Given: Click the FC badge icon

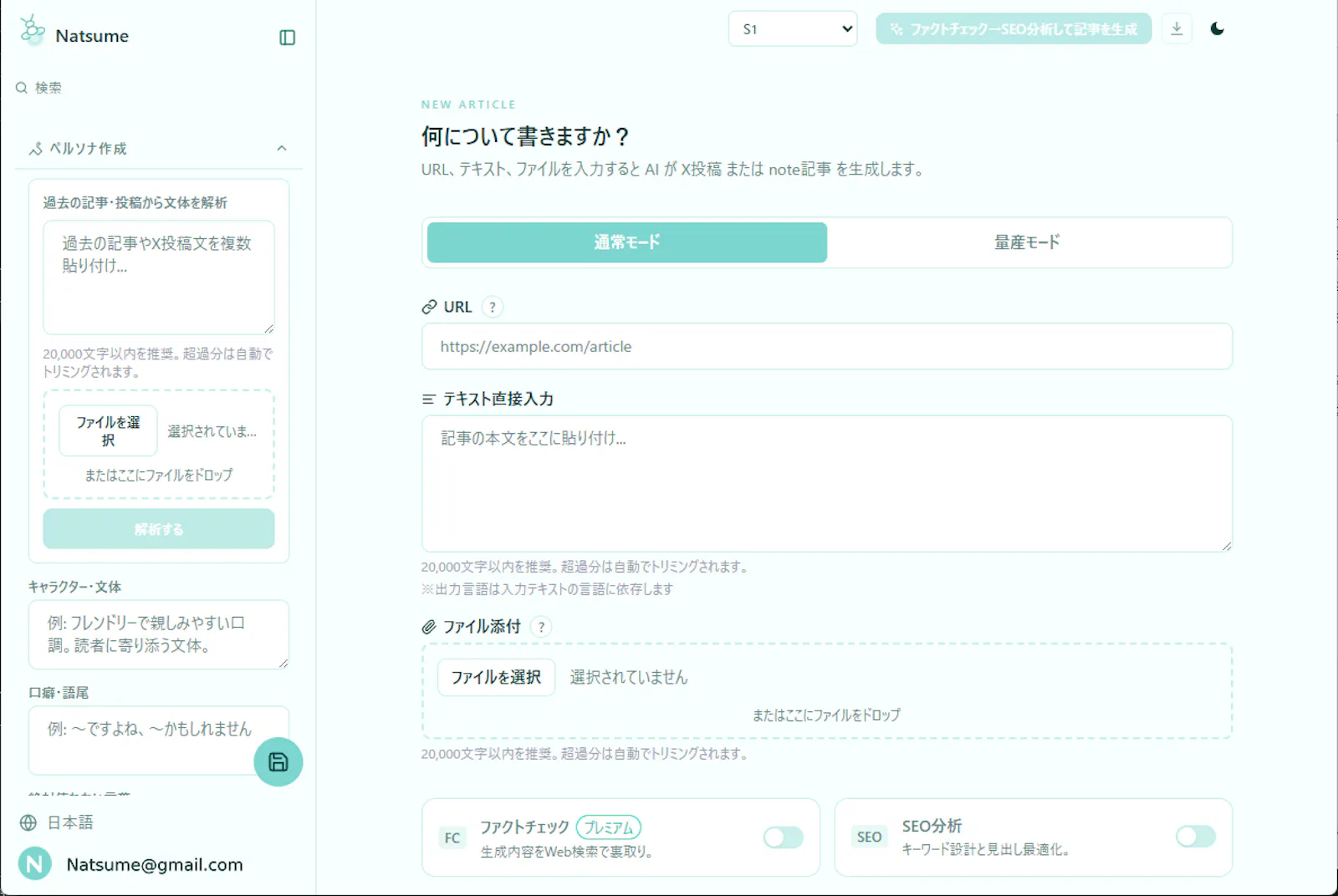Looking at the screenshot, I should pyautogui.click(x=452, y=837).
